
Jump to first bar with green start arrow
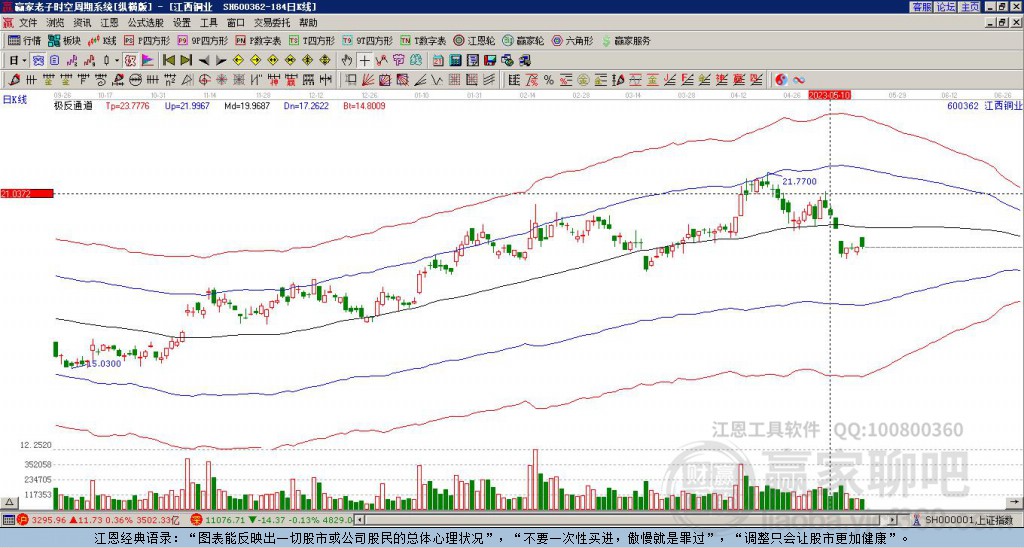point(168,60)
